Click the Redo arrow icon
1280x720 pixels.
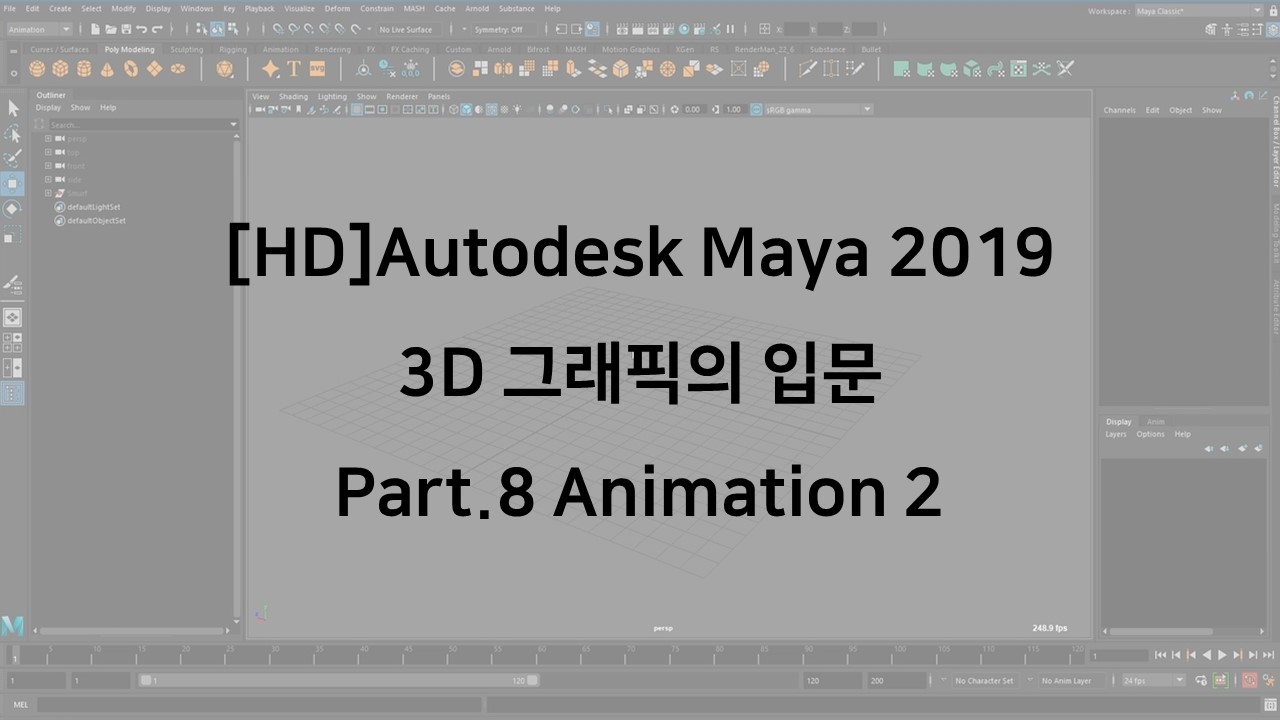[x=156, y=29]
